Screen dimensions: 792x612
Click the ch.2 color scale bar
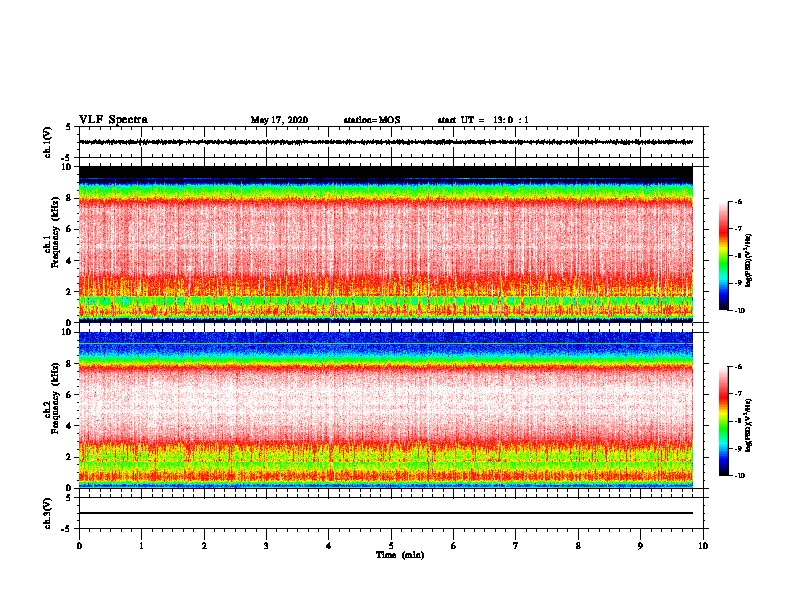point(723,421)
